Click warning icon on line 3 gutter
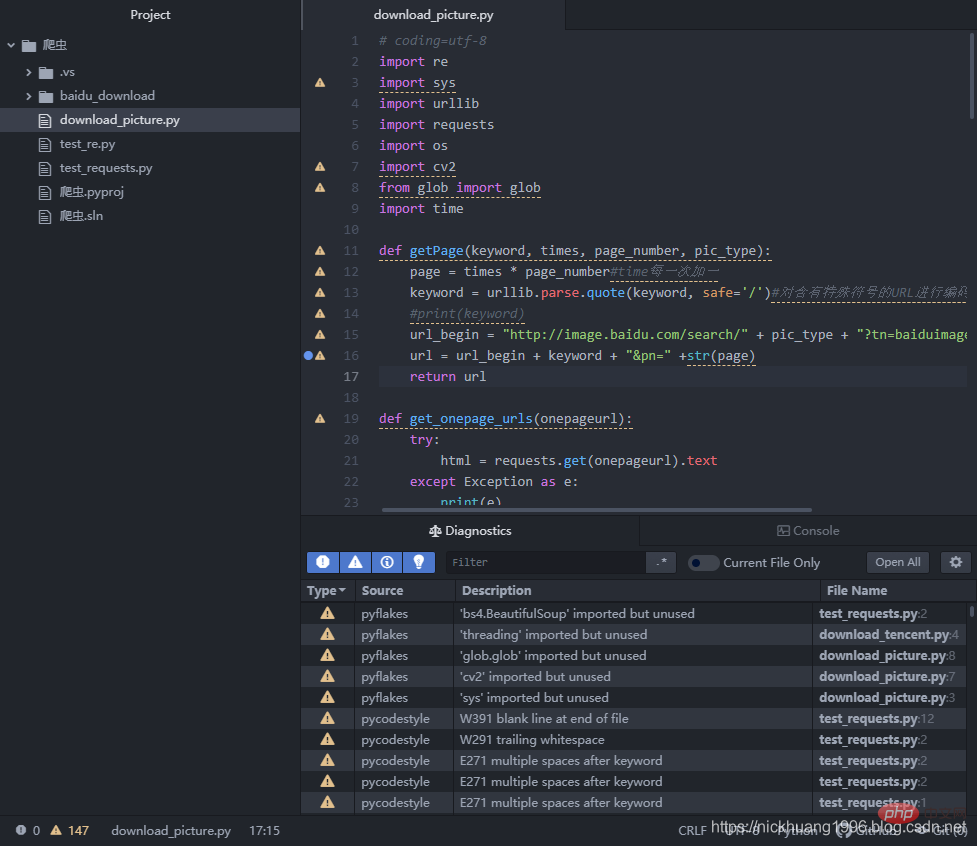The height and width of the screenshot is (846, 977). [x=320, y=82]
